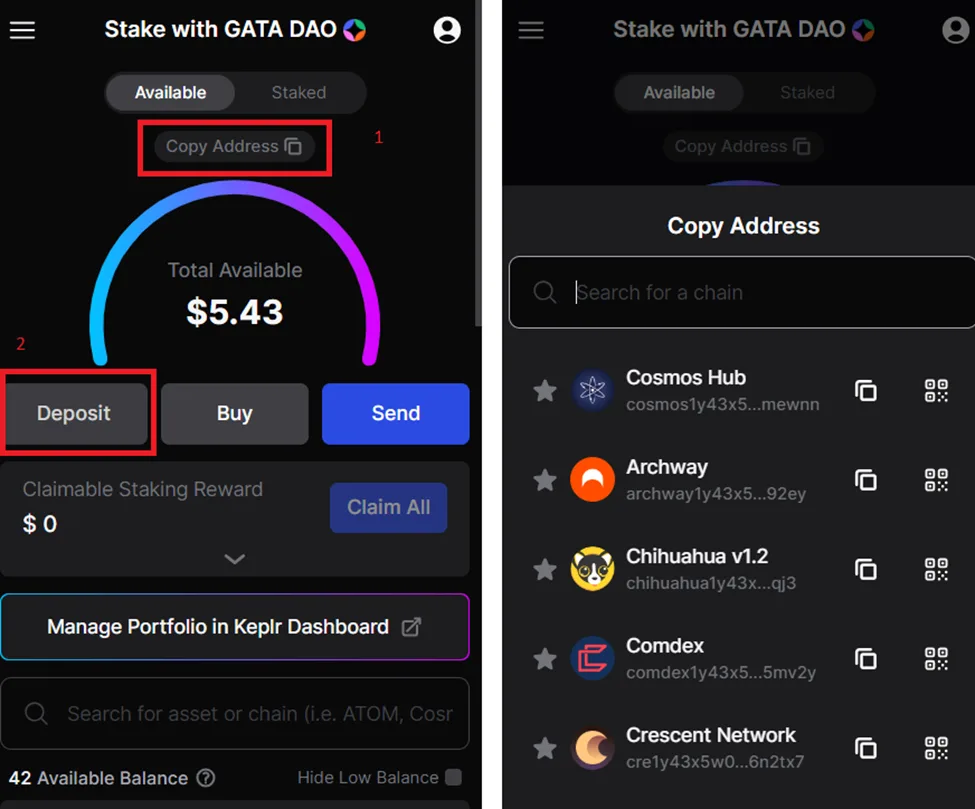This screenshot has width=975, height=809.
Task: Favorite the Archway chain star
Action: (545, 480)
